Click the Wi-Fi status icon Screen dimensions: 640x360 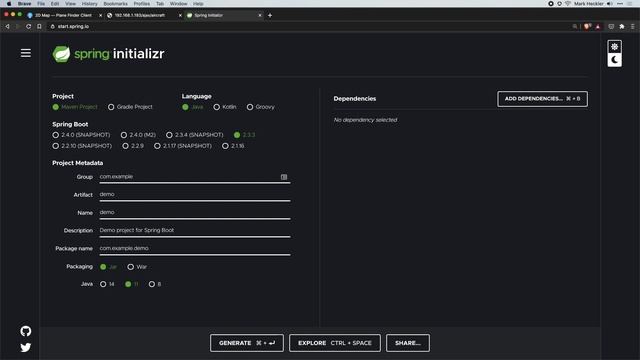pyautogui.click(x=568, y=4)
